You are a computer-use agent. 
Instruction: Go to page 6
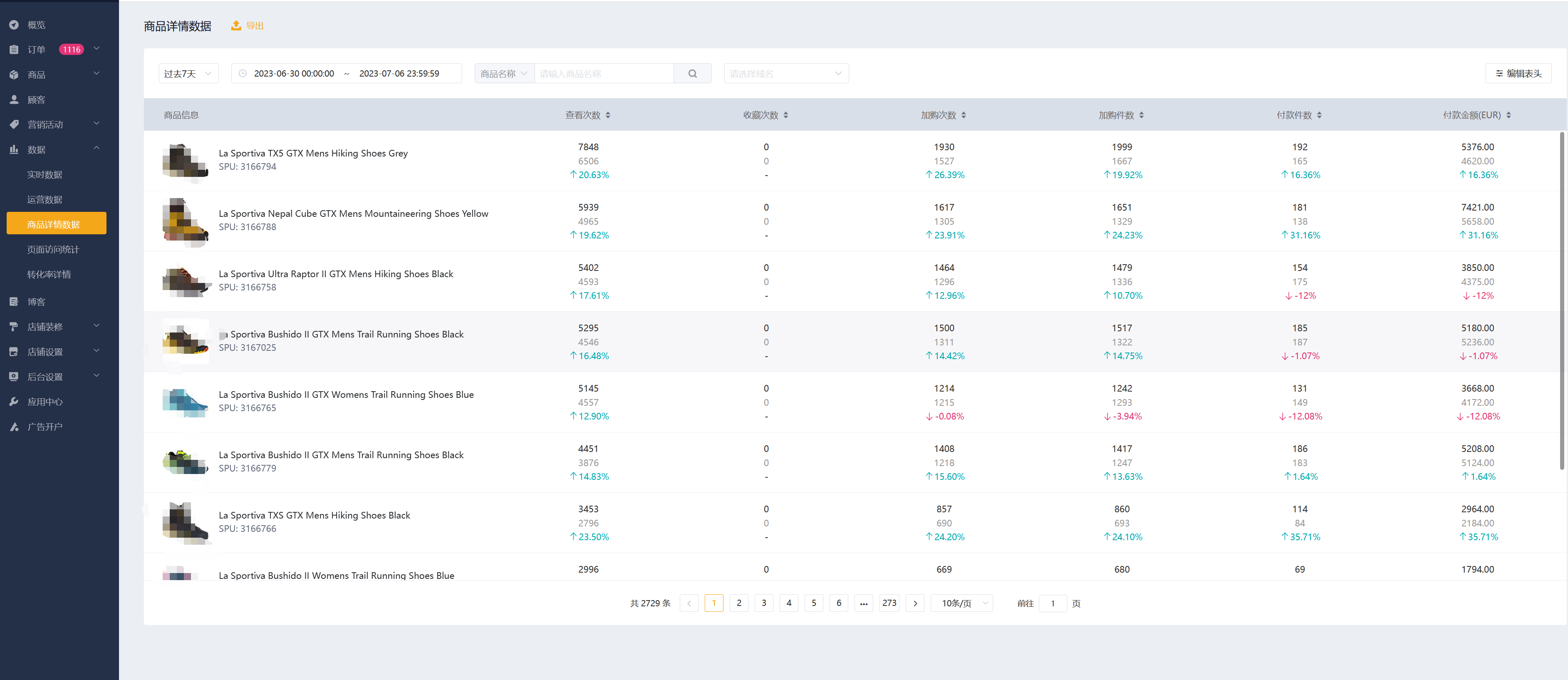point(839,603)
